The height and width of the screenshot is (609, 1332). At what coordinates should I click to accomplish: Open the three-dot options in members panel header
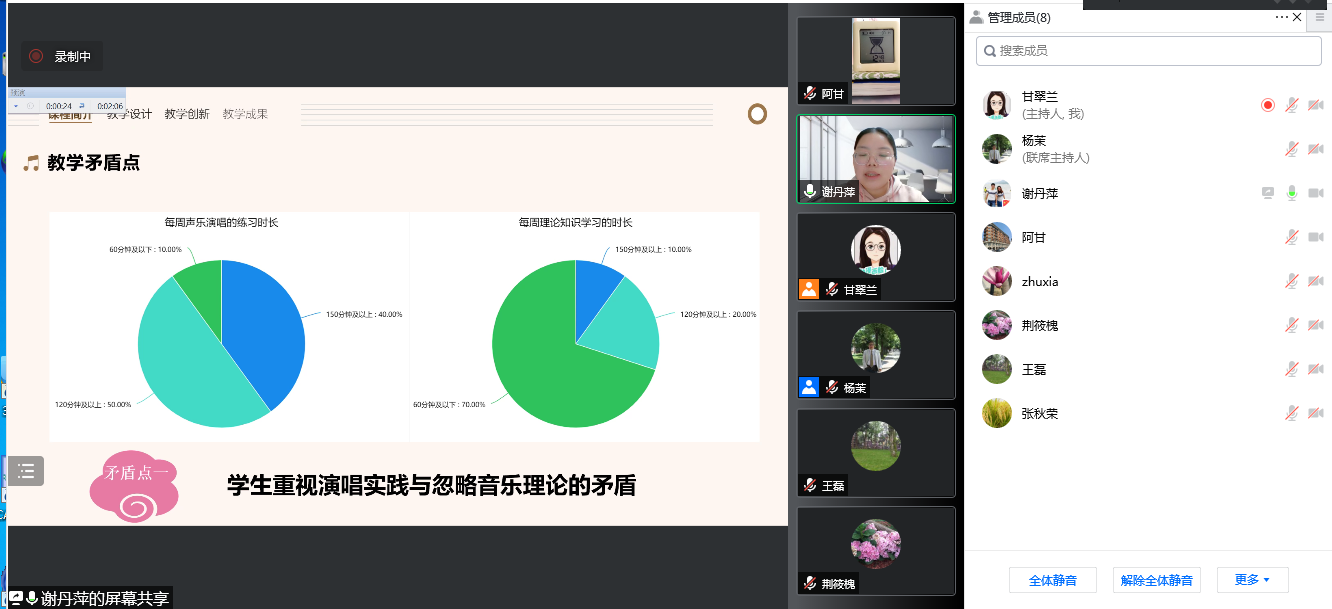point(1281,17)
